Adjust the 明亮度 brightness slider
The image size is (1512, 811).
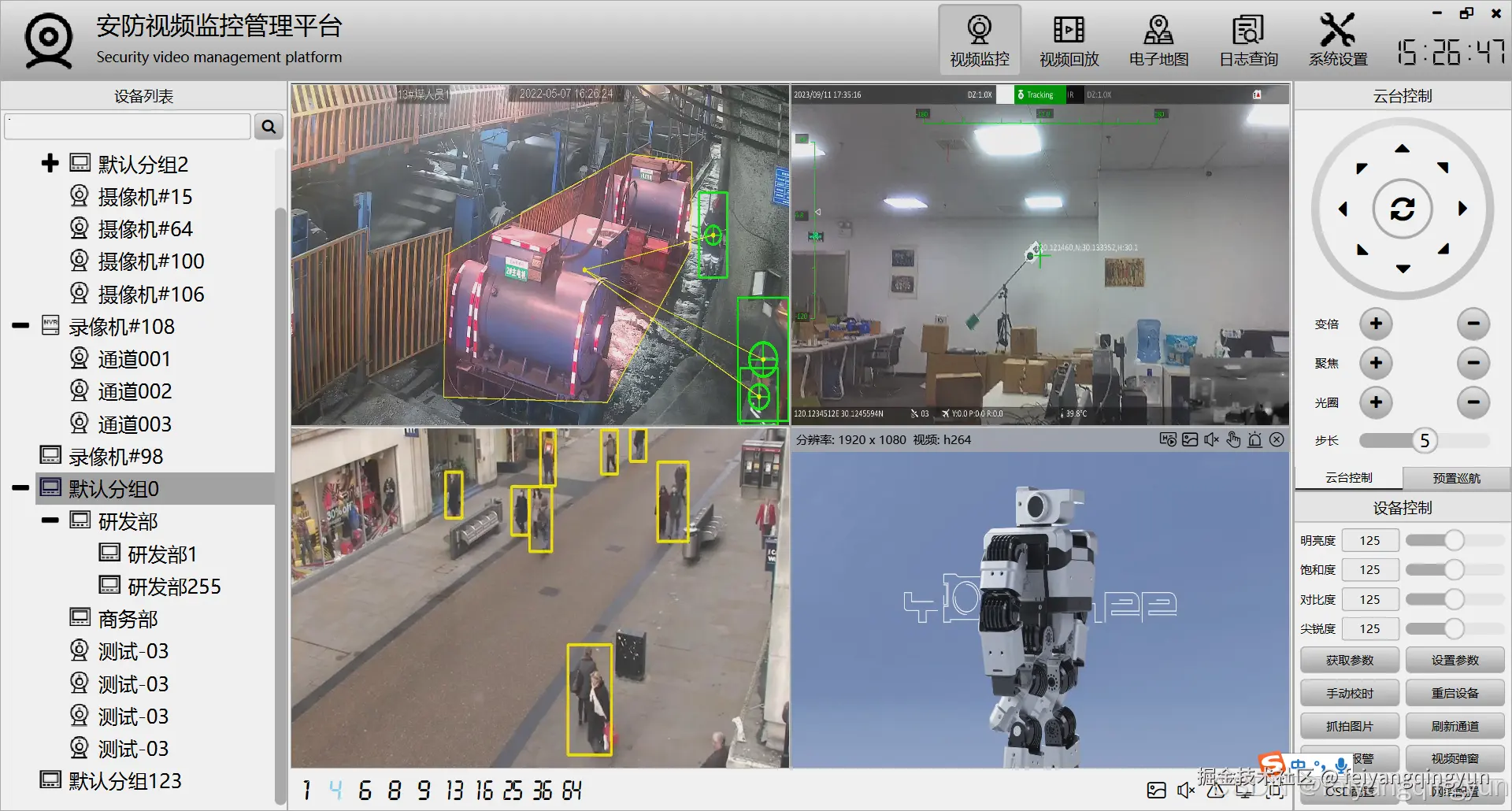click(1455, 540)
